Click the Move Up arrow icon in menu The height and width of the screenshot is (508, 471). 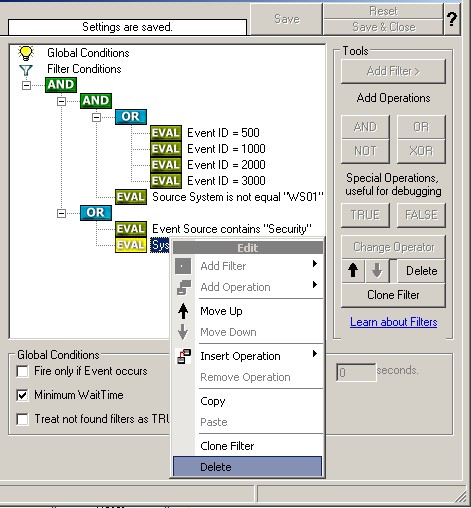tap(183, 311)
